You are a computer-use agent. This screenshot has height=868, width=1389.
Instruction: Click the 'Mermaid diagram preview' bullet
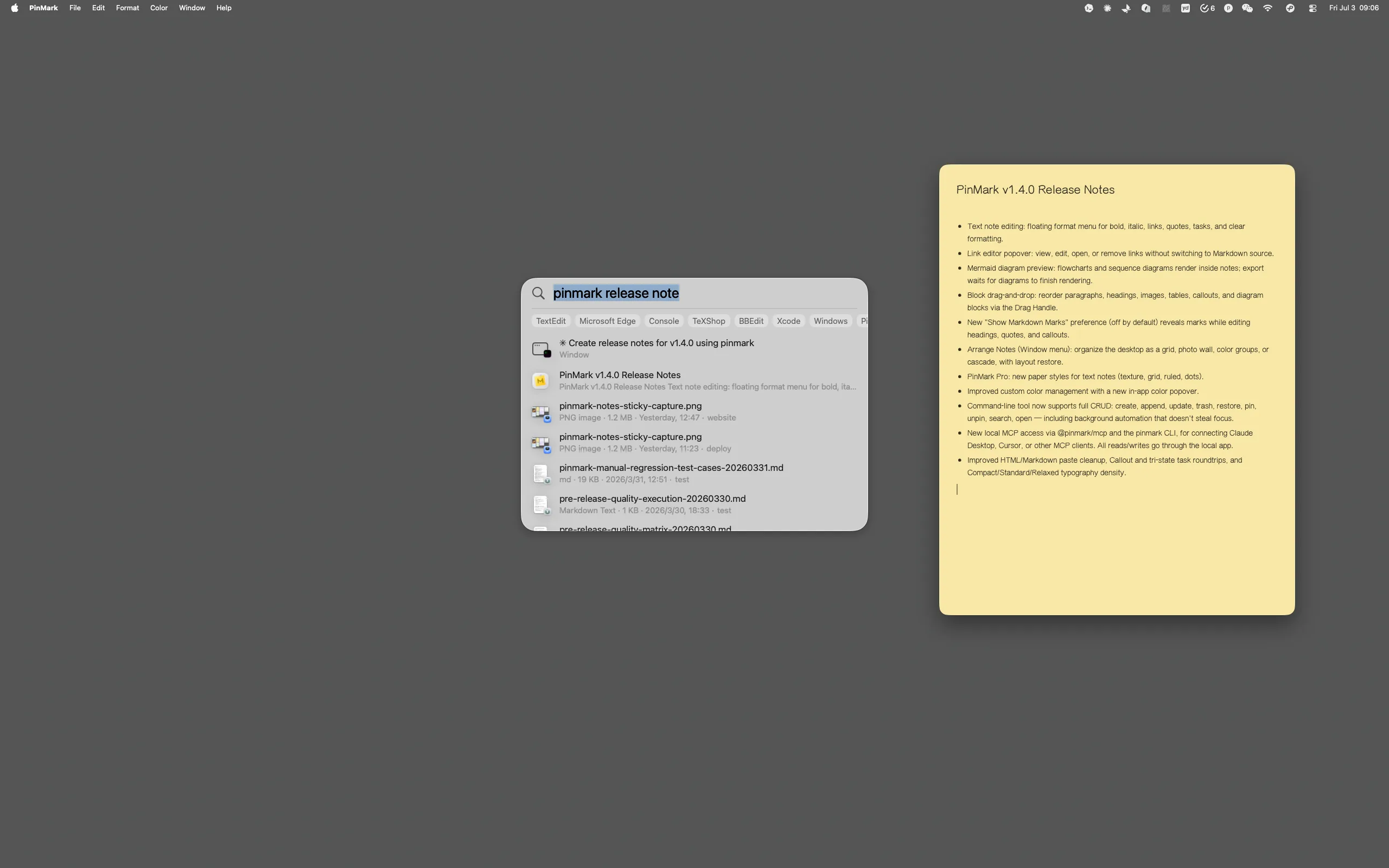pyautogui.click(x=1115, y=275)
